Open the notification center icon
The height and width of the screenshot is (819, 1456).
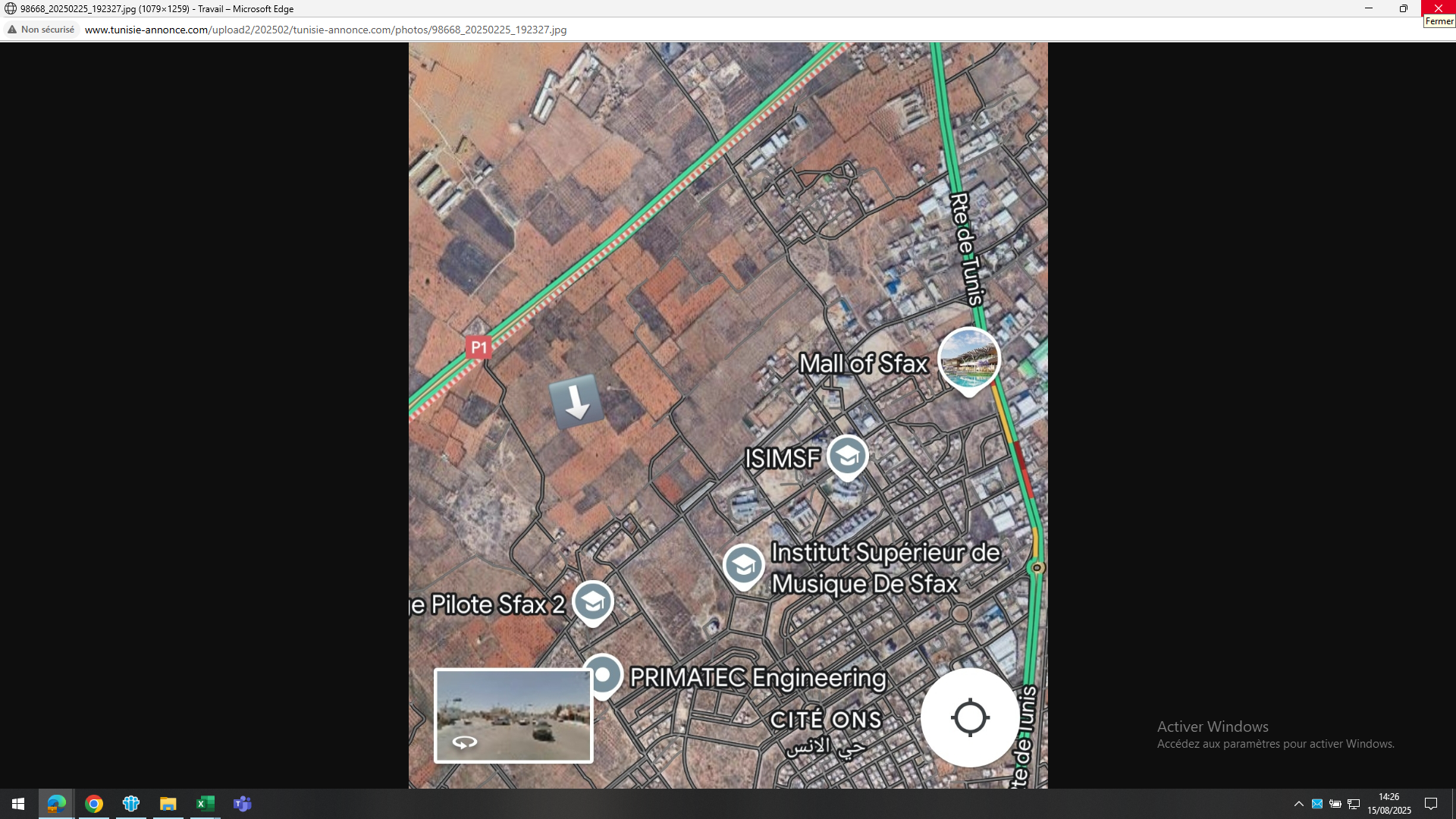tap(1431, 804)
